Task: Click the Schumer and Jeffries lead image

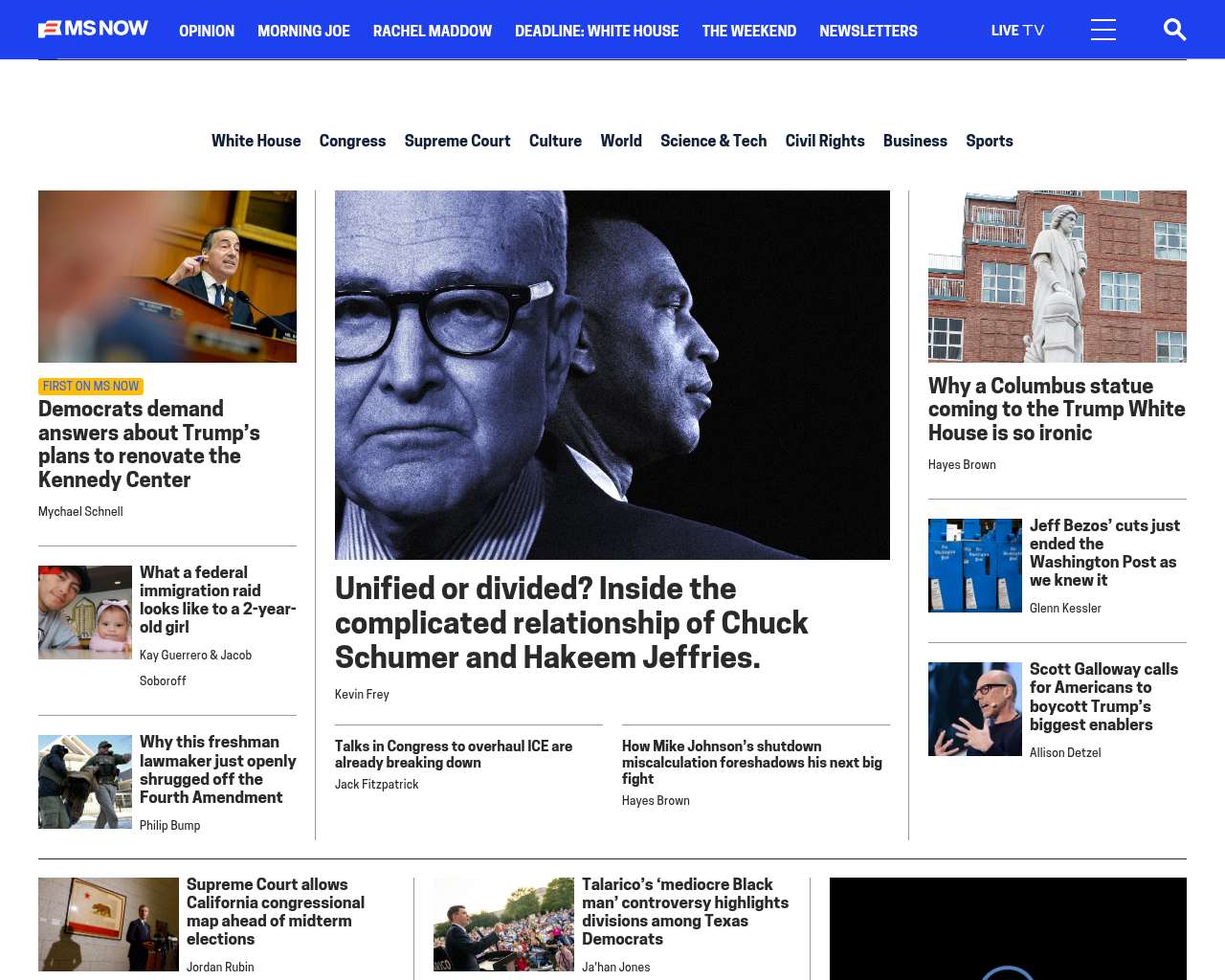Action: [612, 375]
